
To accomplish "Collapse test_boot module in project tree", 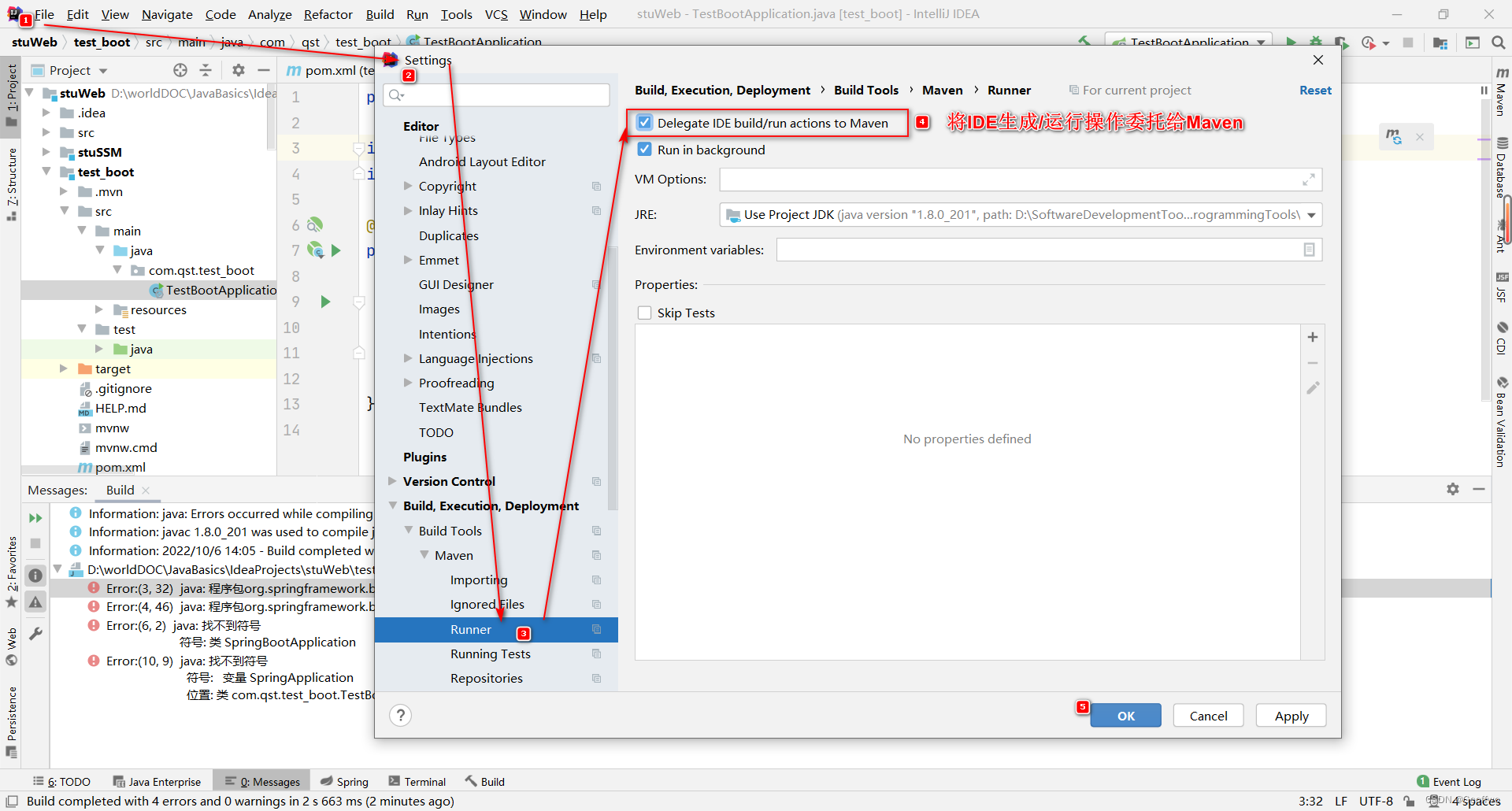I will point(46,172).
